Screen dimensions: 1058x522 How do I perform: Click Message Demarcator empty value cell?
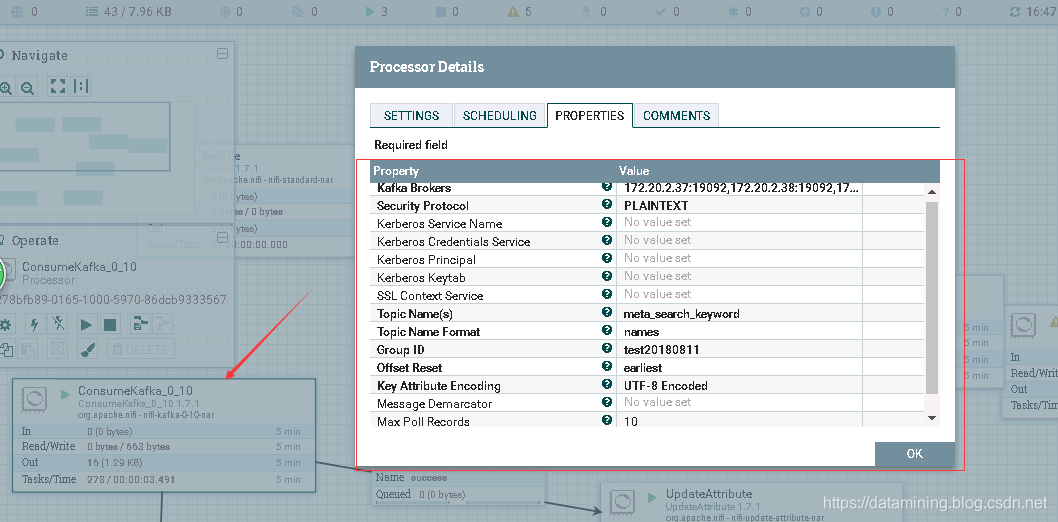[x=740, y=403]
